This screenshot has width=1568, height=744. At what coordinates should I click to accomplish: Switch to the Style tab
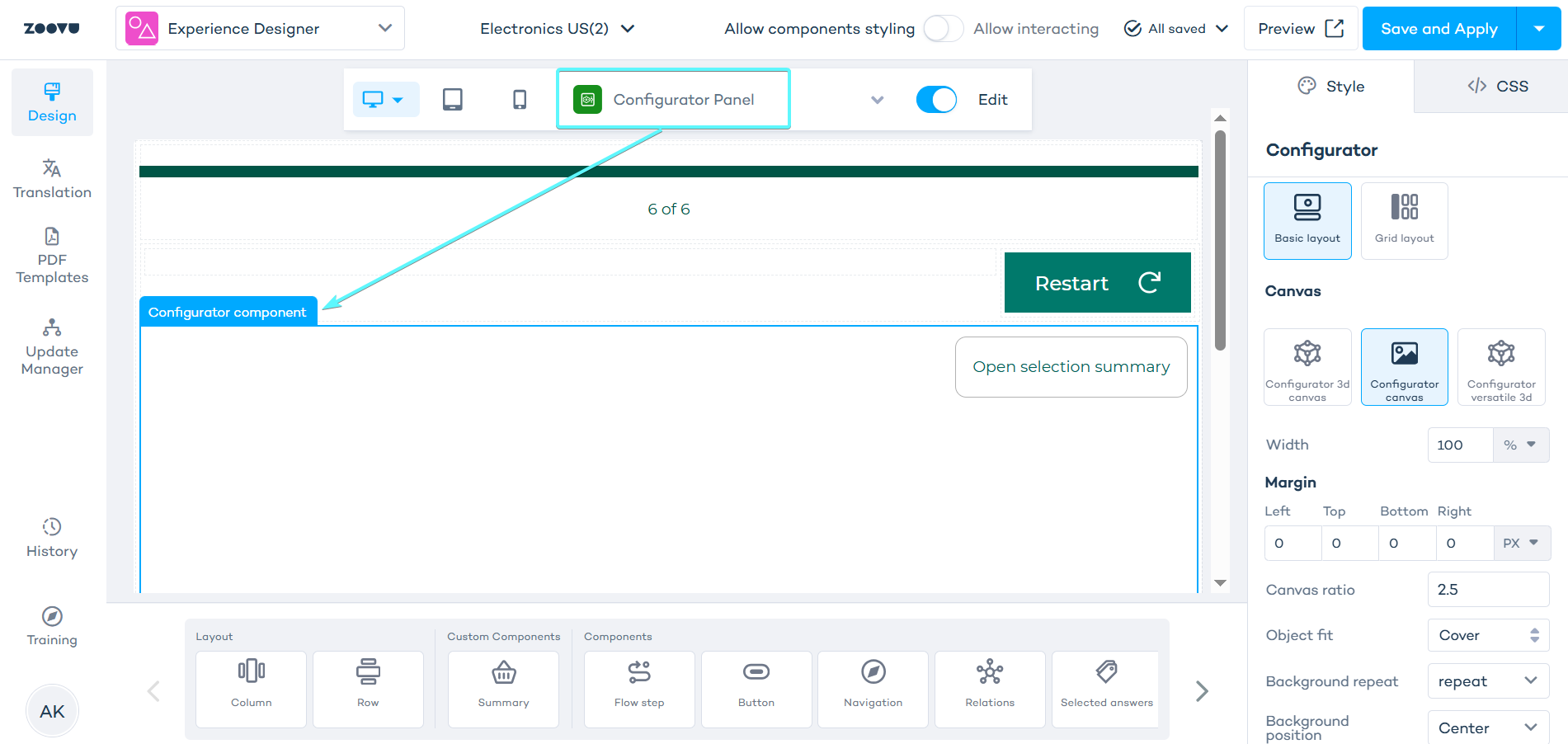click(x=1330, y=86)
